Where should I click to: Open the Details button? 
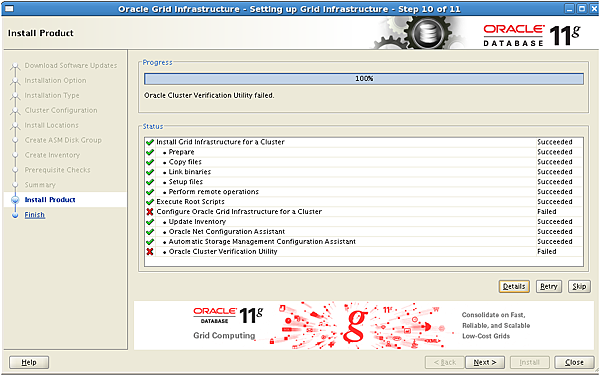coord(514,286)
